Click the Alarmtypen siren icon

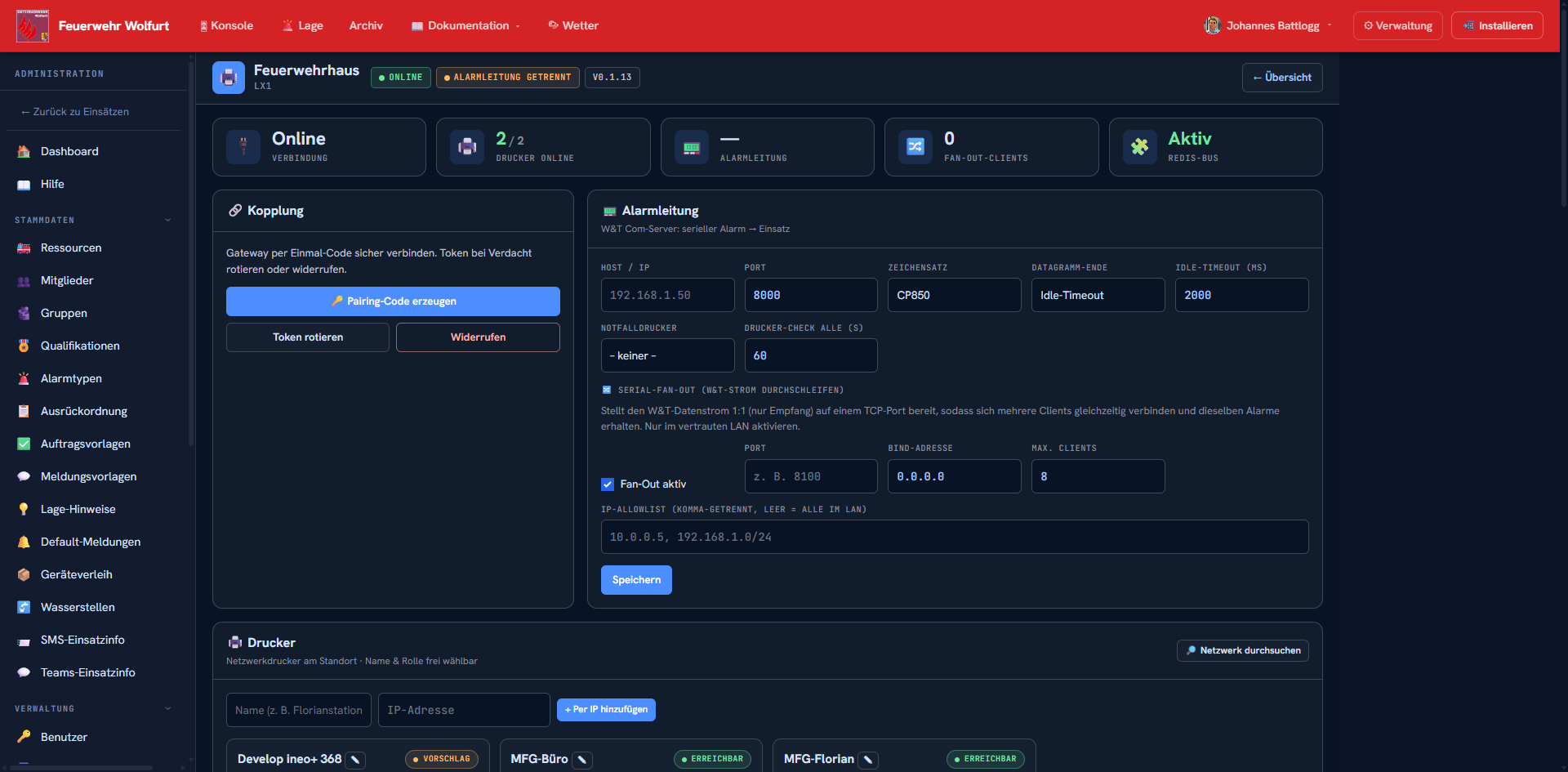[x=24, y=378]
